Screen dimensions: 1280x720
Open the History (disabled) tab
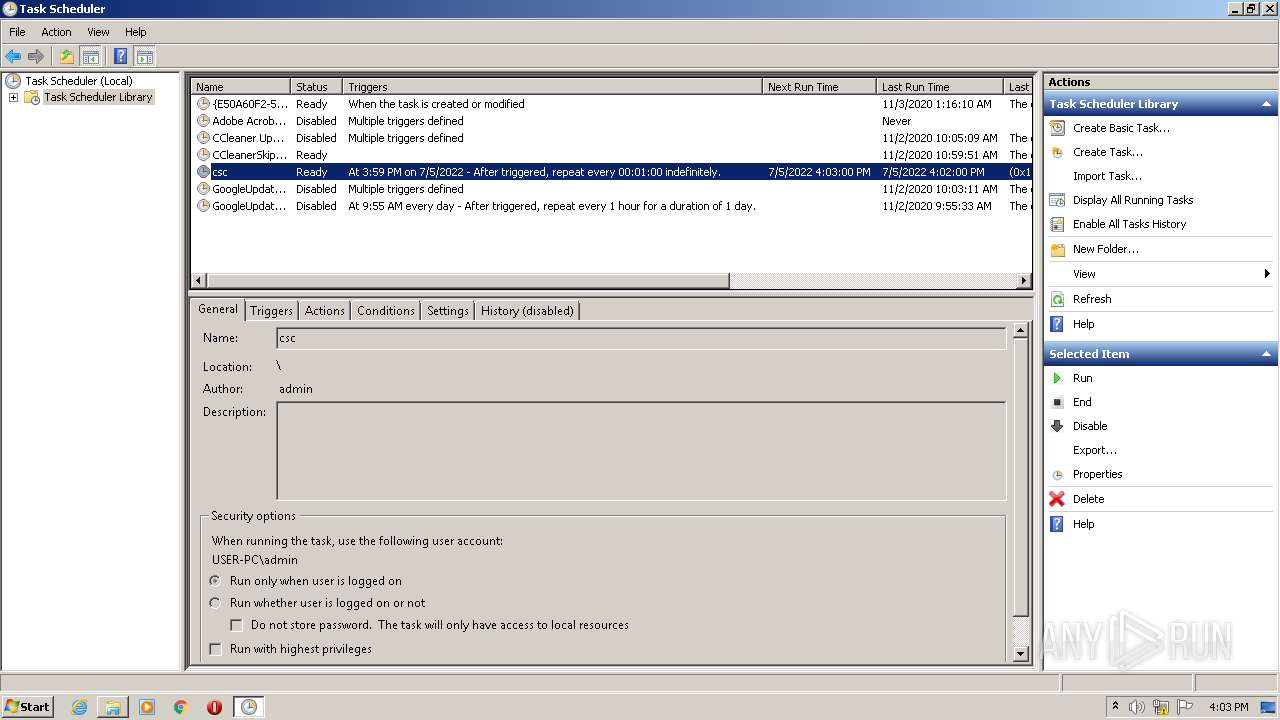527,311
